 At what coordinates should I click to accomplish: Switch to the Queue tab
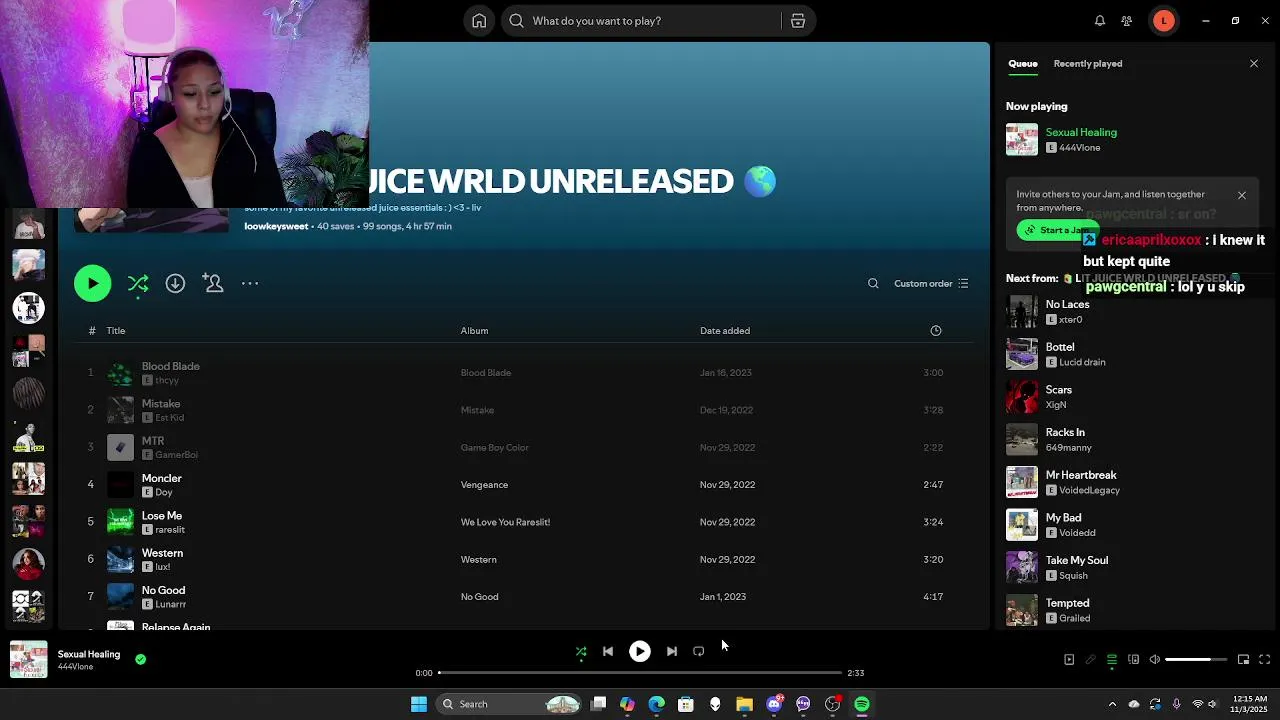(1022, 64)
